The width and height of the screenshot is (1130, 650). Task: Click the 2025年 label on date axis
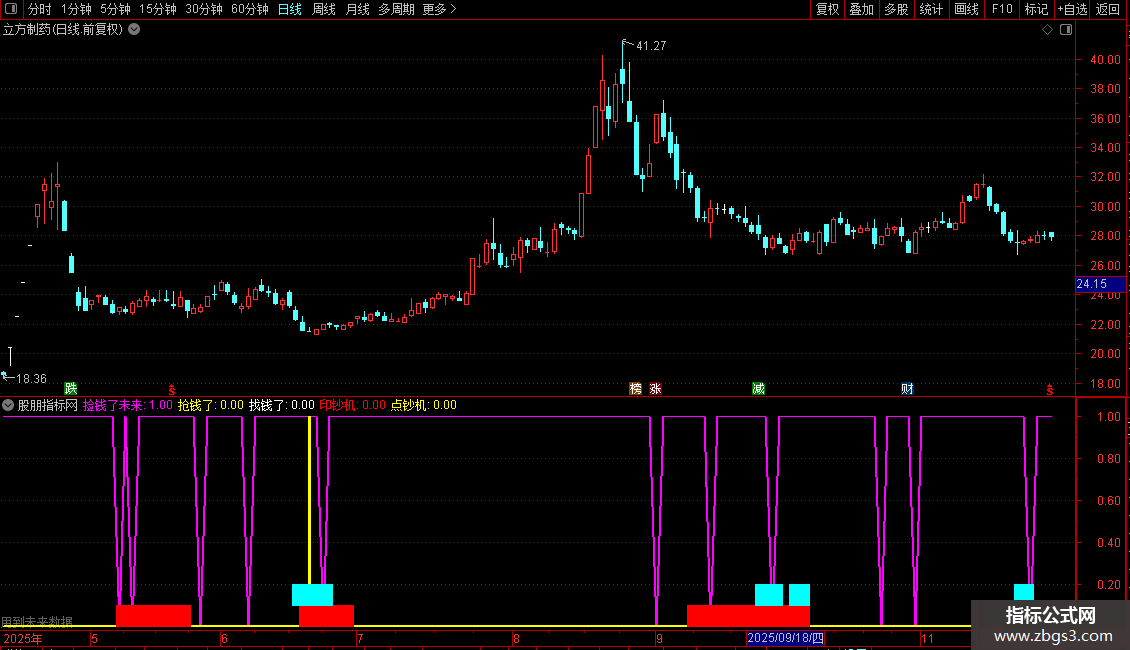(22, 638)
